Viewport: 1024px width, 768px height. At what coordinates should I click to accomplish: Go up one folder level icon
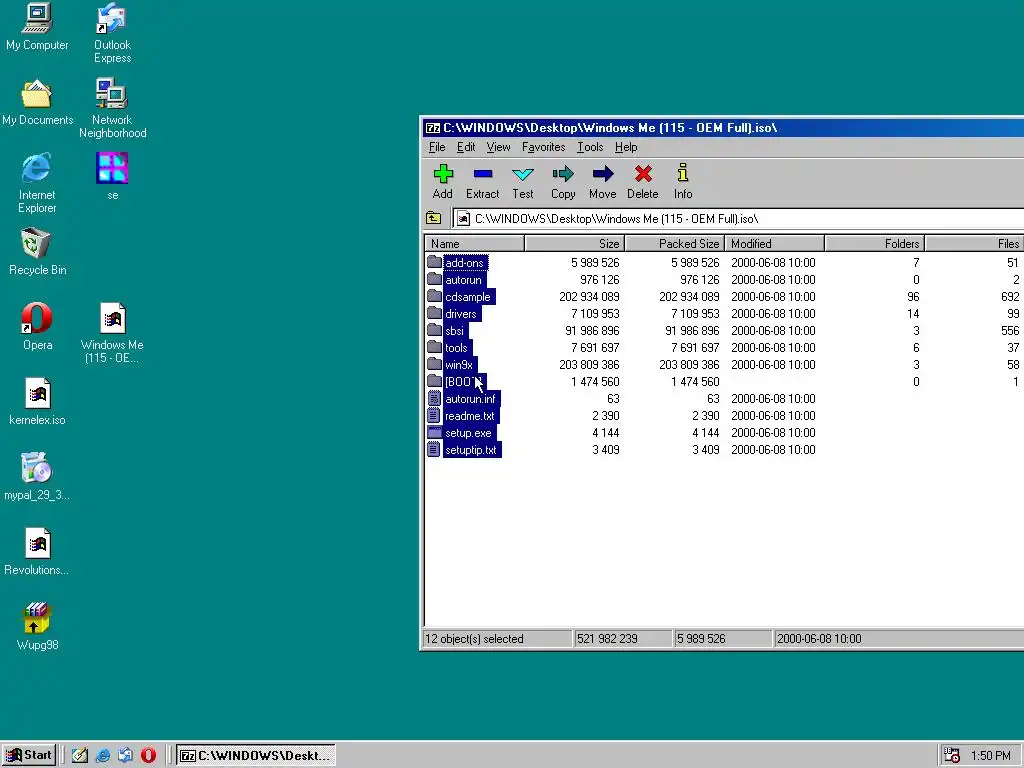coord(434,218)
